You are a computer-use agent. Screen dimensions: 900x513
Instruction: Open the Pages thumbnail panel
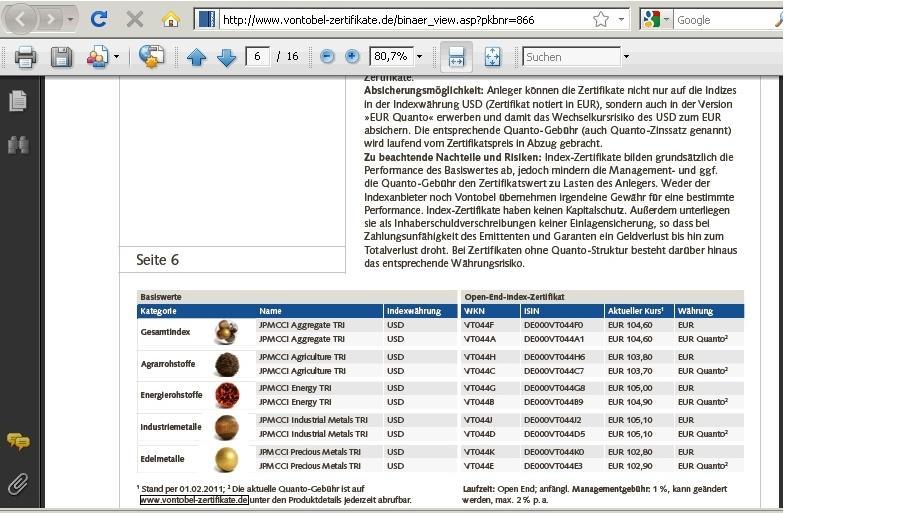[18, 101]
